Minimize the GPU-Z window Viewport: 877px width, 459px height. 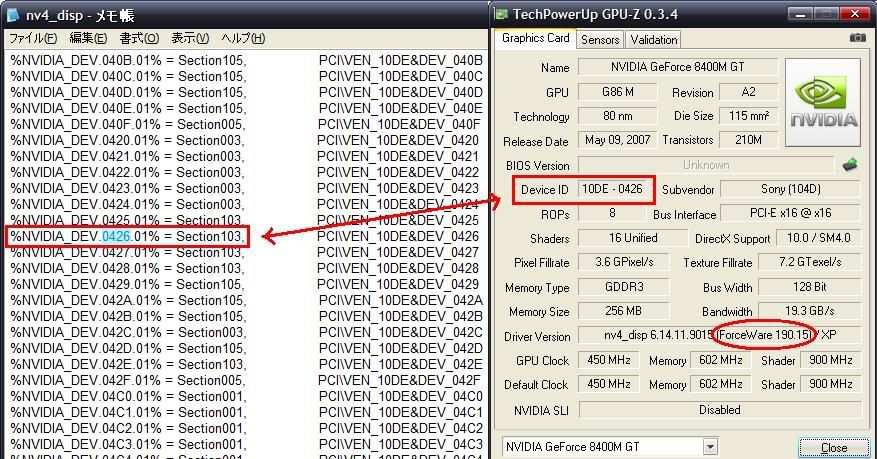[801, 14]
